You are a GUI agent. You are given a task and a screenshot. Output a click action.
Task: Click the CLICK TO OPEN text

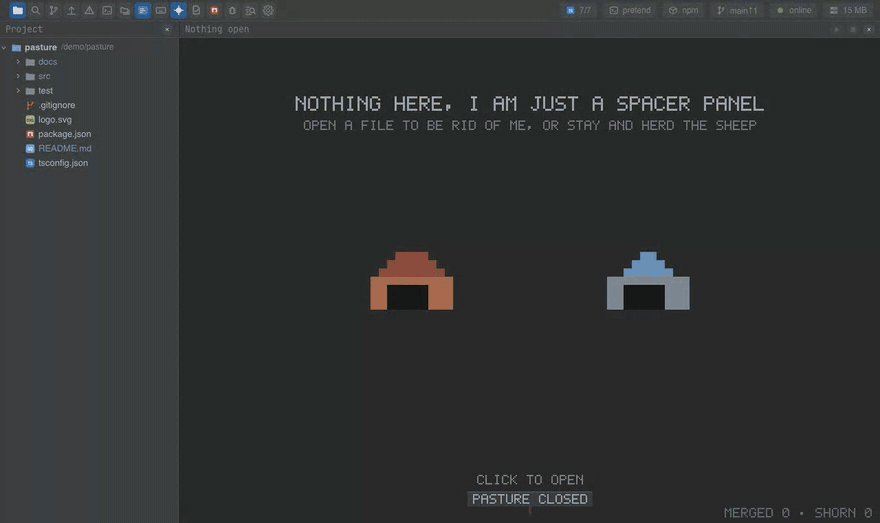pyautogui.click(x=530, y=480)
